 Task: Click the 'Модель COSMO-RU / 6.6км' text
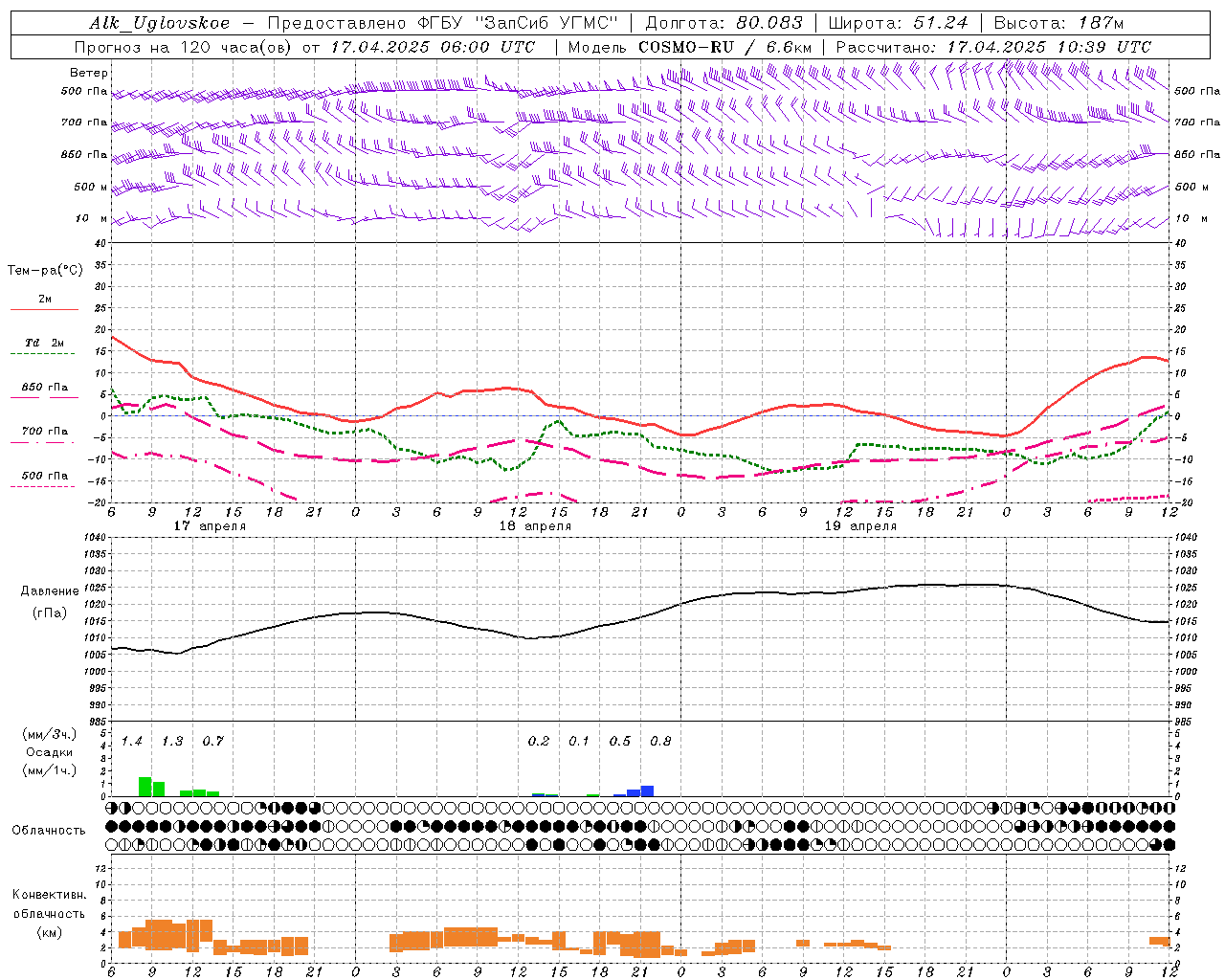pyautogui.click(x=690, y=47)
